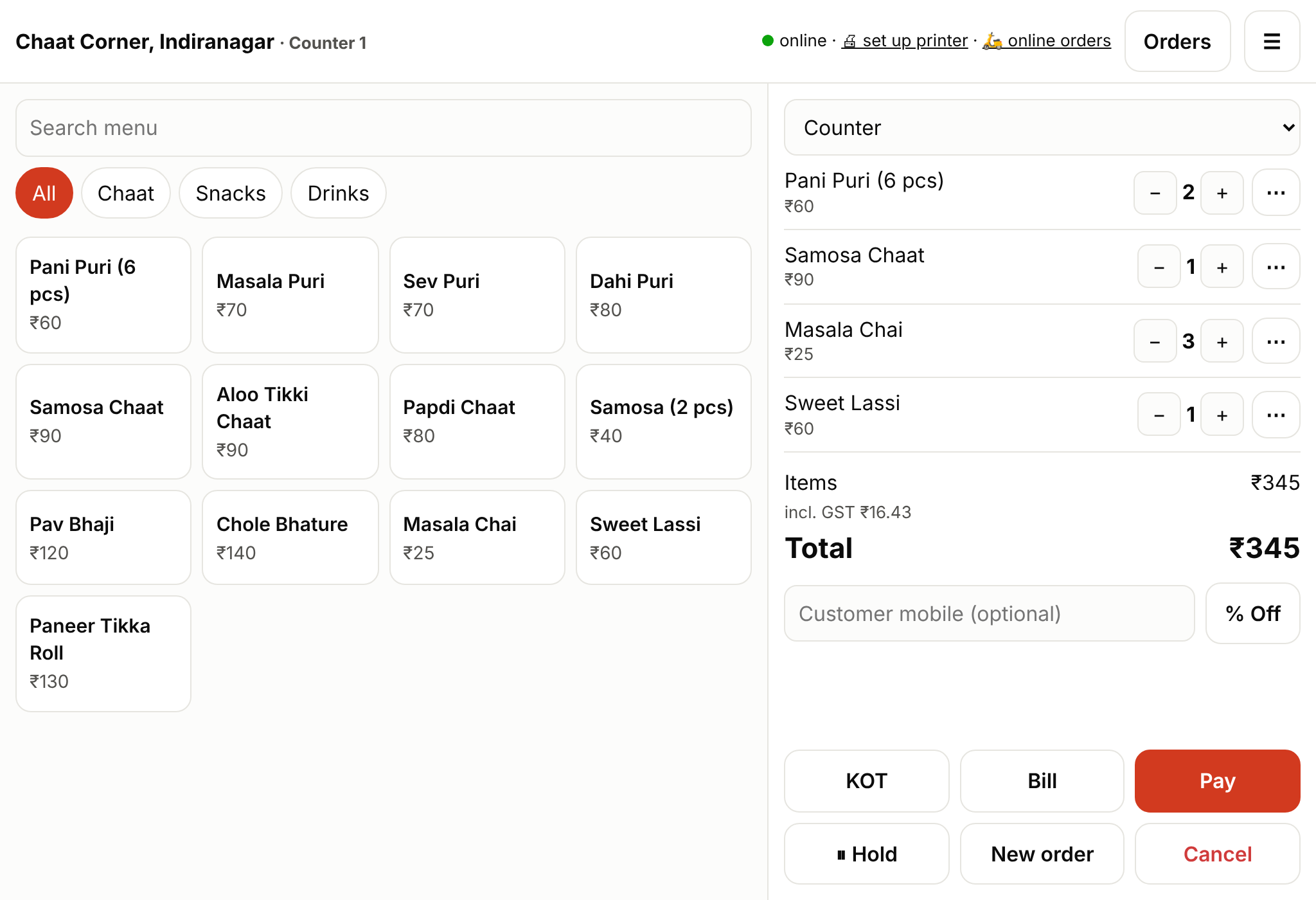Select the Drinks category filter
Screen dimensions: 1316x900
point(338,193)
